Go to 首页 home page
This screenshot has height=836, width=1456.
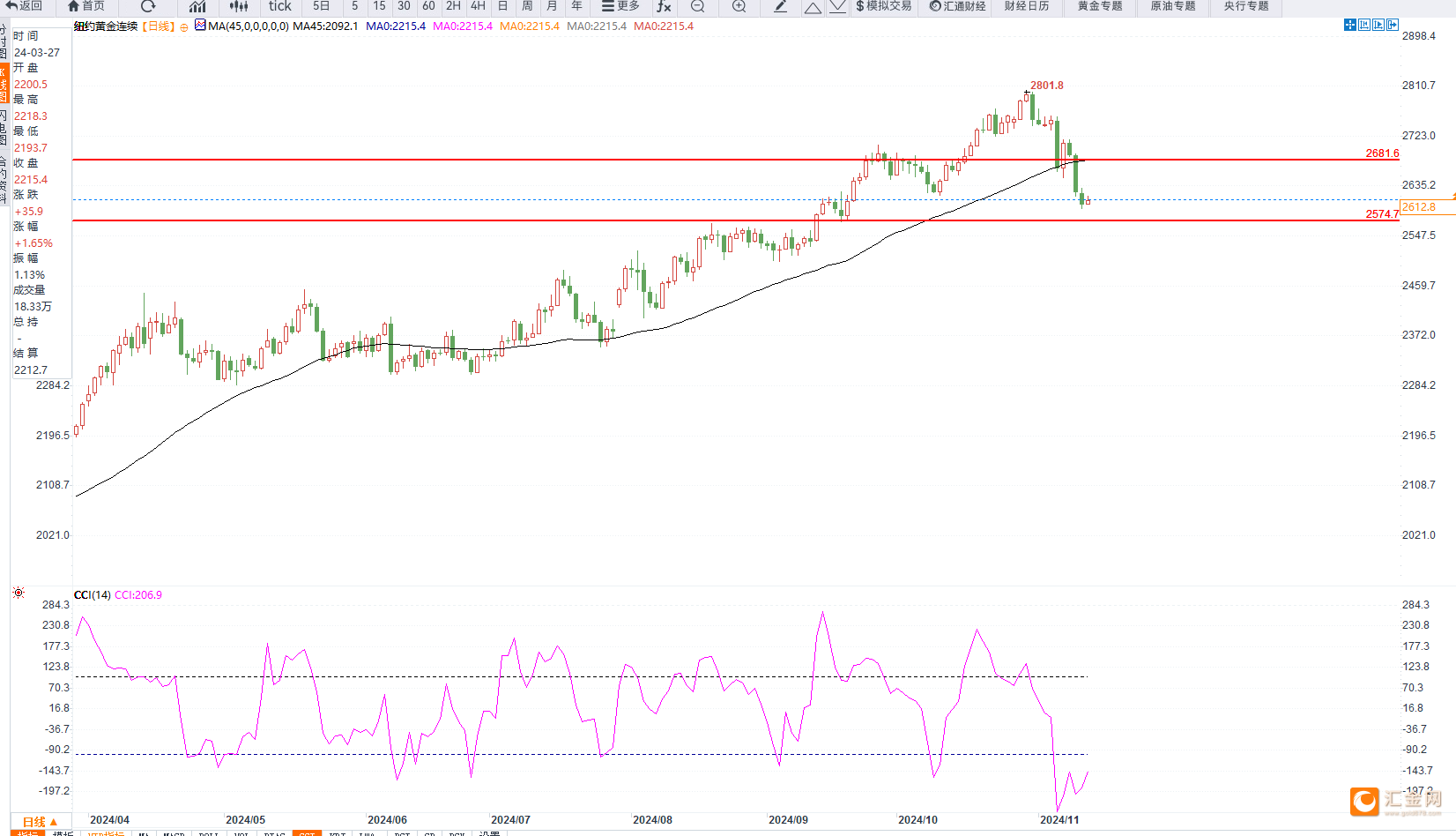click(x=86, y=6)
